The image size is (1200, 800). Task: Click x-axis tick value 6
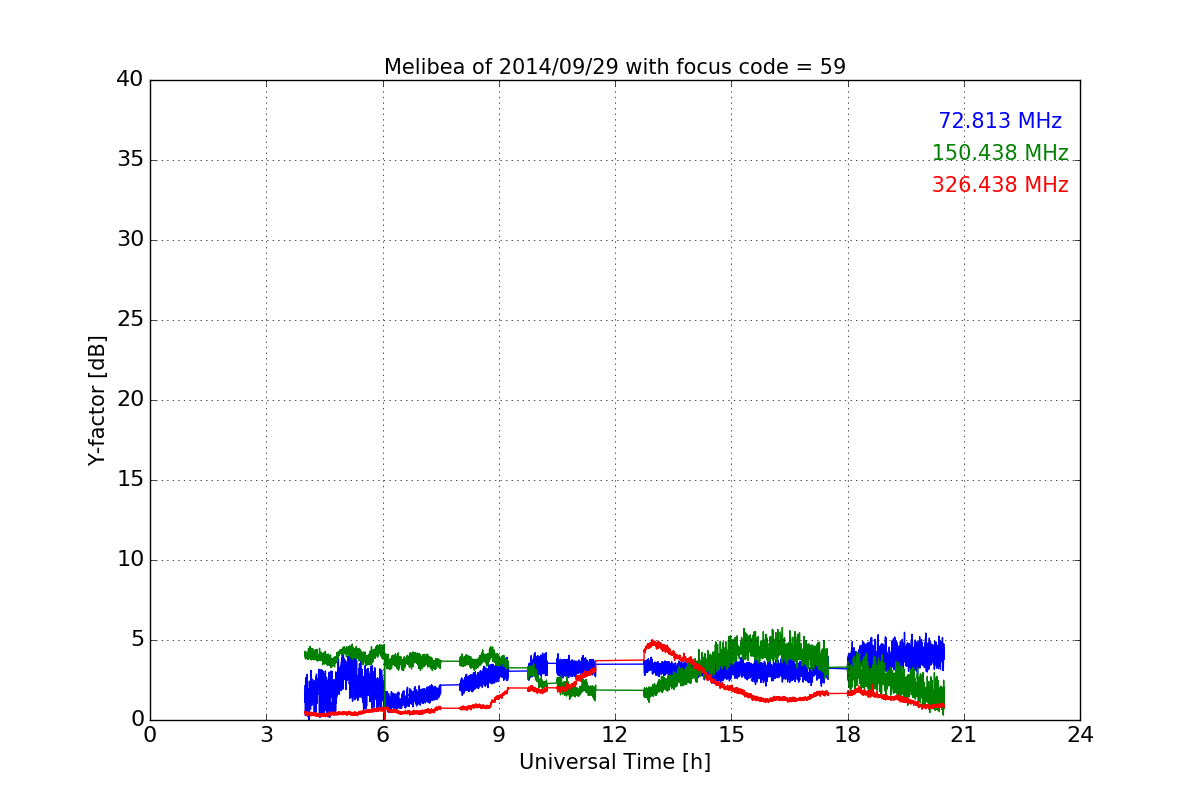[383, 735]
